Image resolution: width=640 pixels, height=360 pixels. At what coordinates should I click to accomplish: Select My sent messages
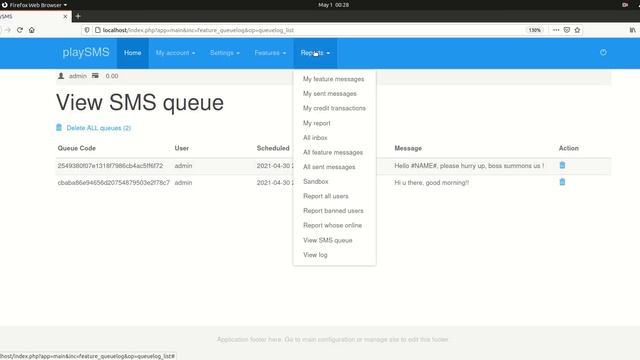(329, 93)
